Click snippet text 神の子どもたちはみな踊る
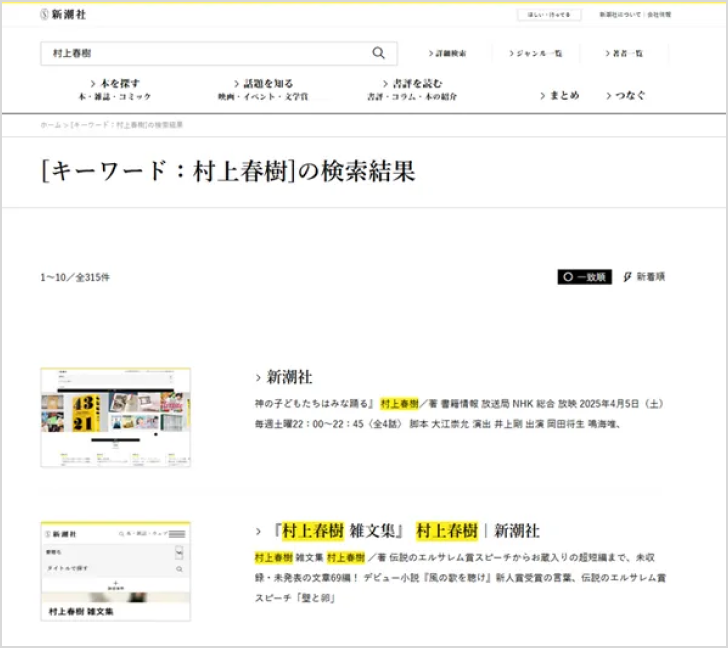 pyautogui.click(x=312, y=404)
